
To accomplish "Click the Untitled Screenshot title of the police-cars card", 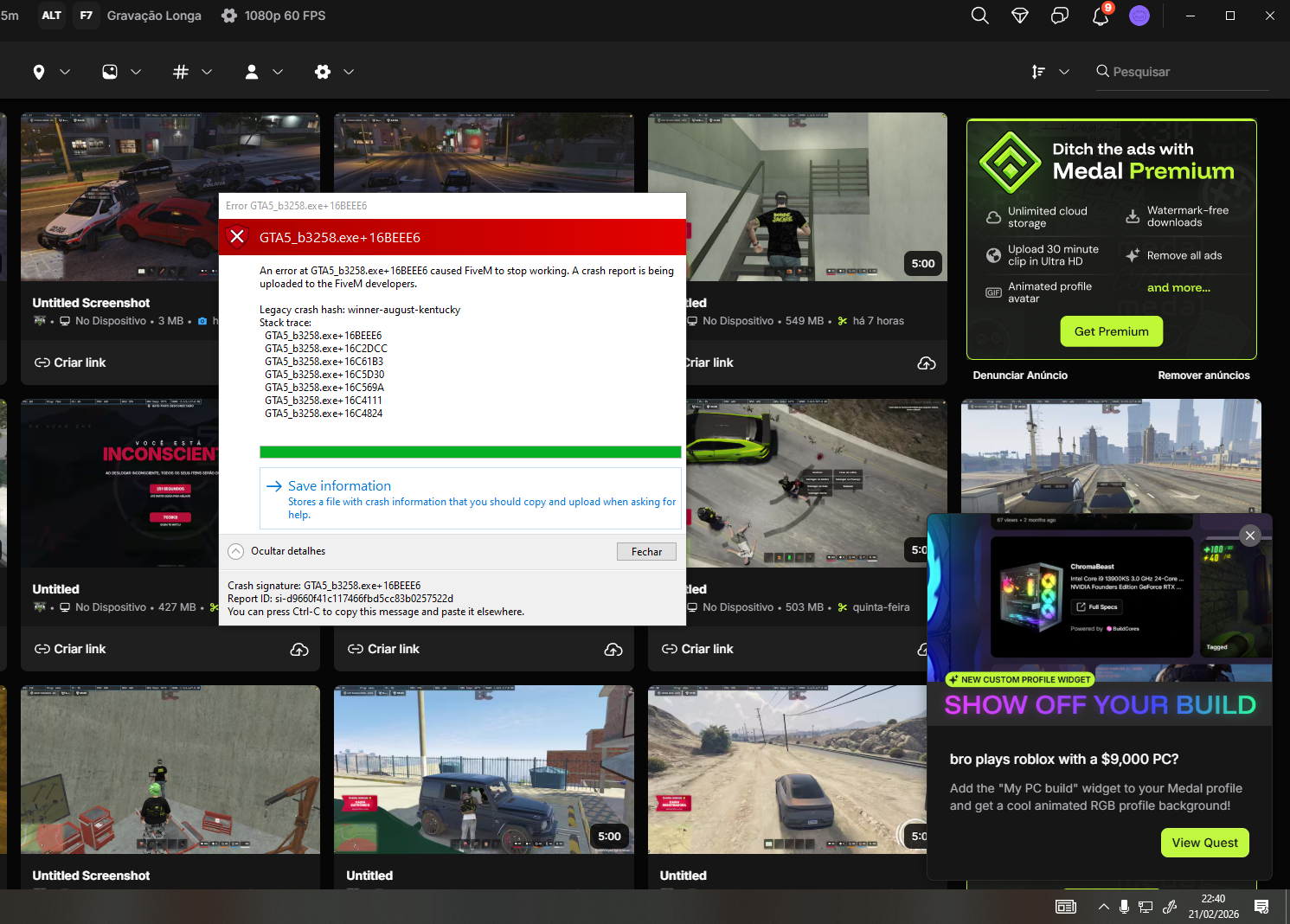I will 91,303.
